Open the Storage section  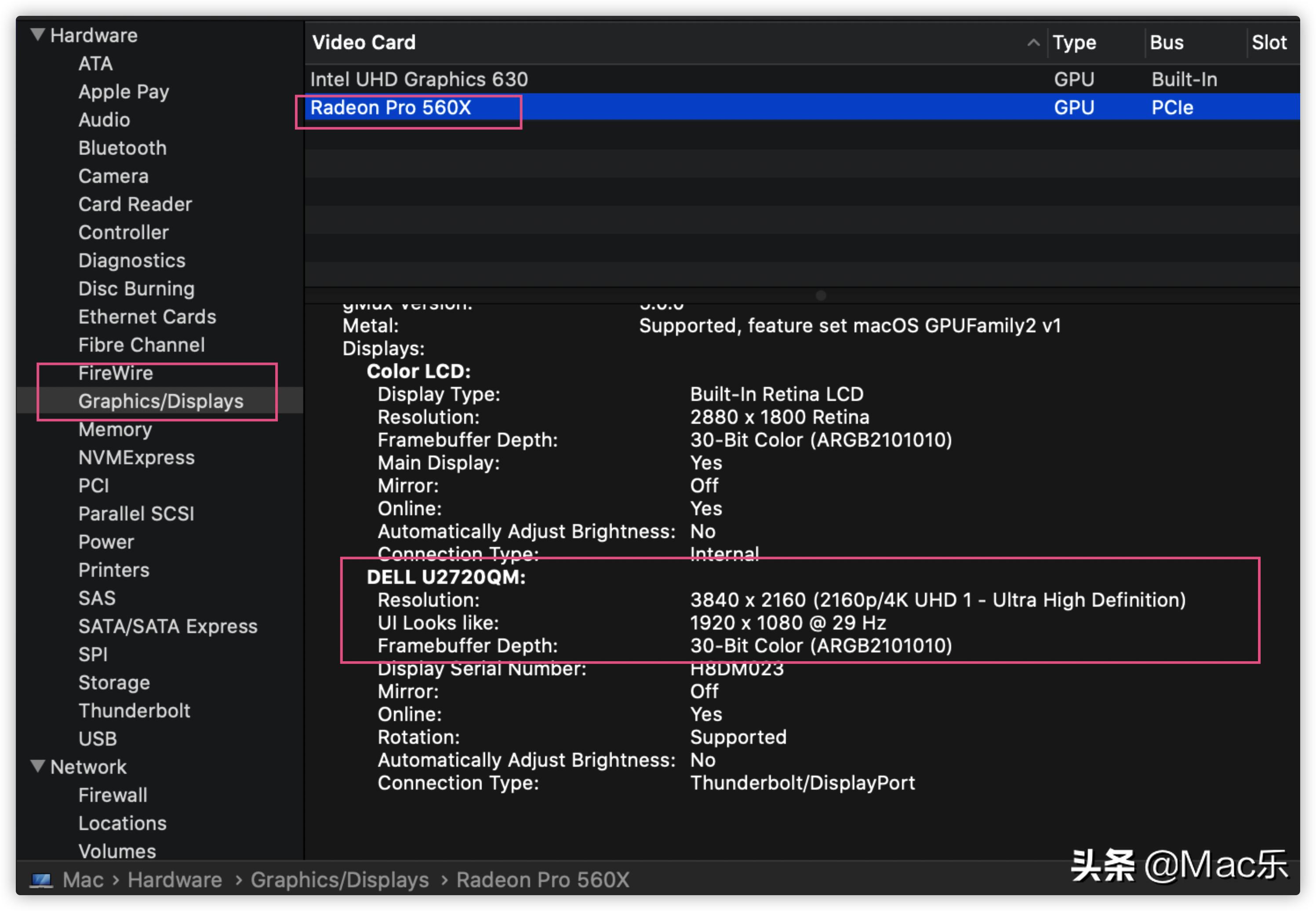[x=114, y=682]
